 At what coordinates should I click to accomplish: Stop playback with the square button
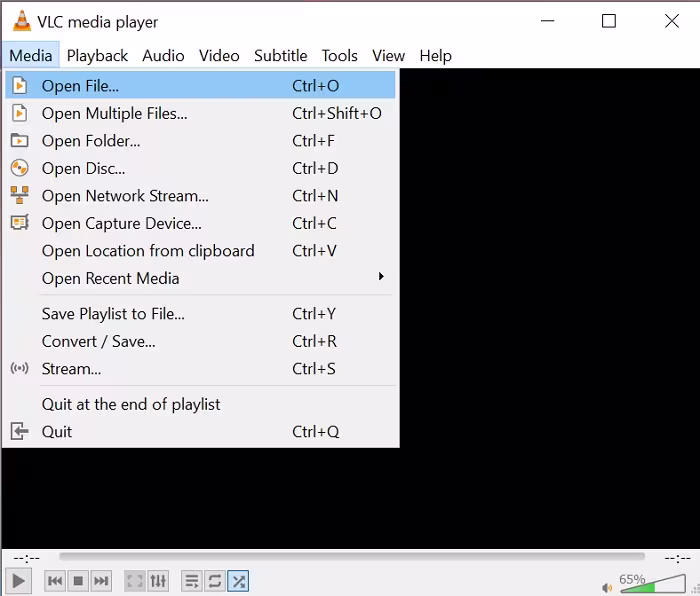tap(78, 581)
